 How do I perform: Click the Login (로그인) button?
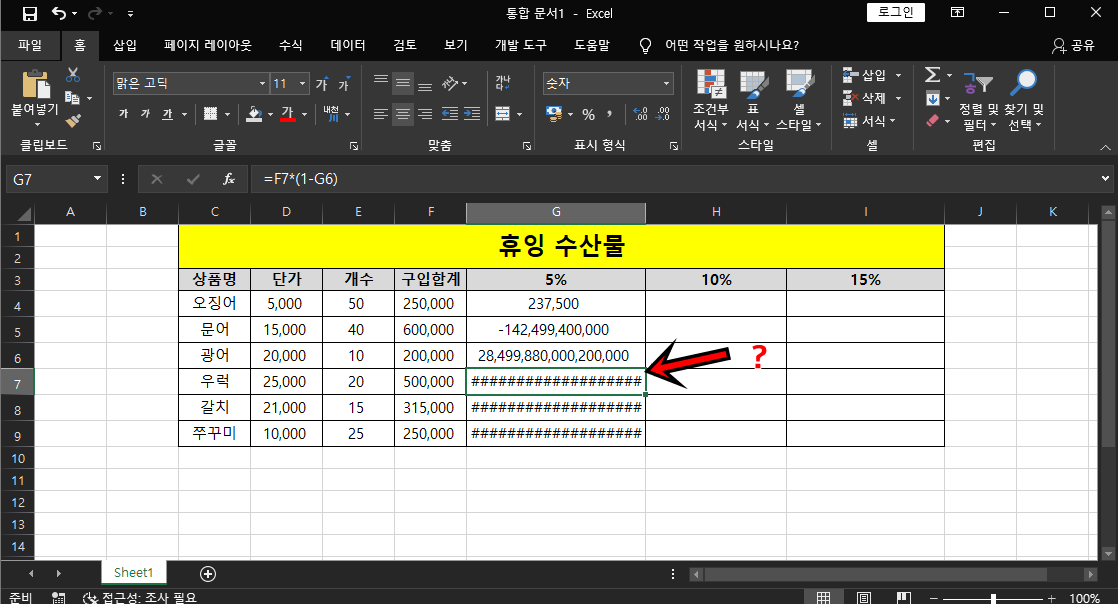[x=896, y=13]
